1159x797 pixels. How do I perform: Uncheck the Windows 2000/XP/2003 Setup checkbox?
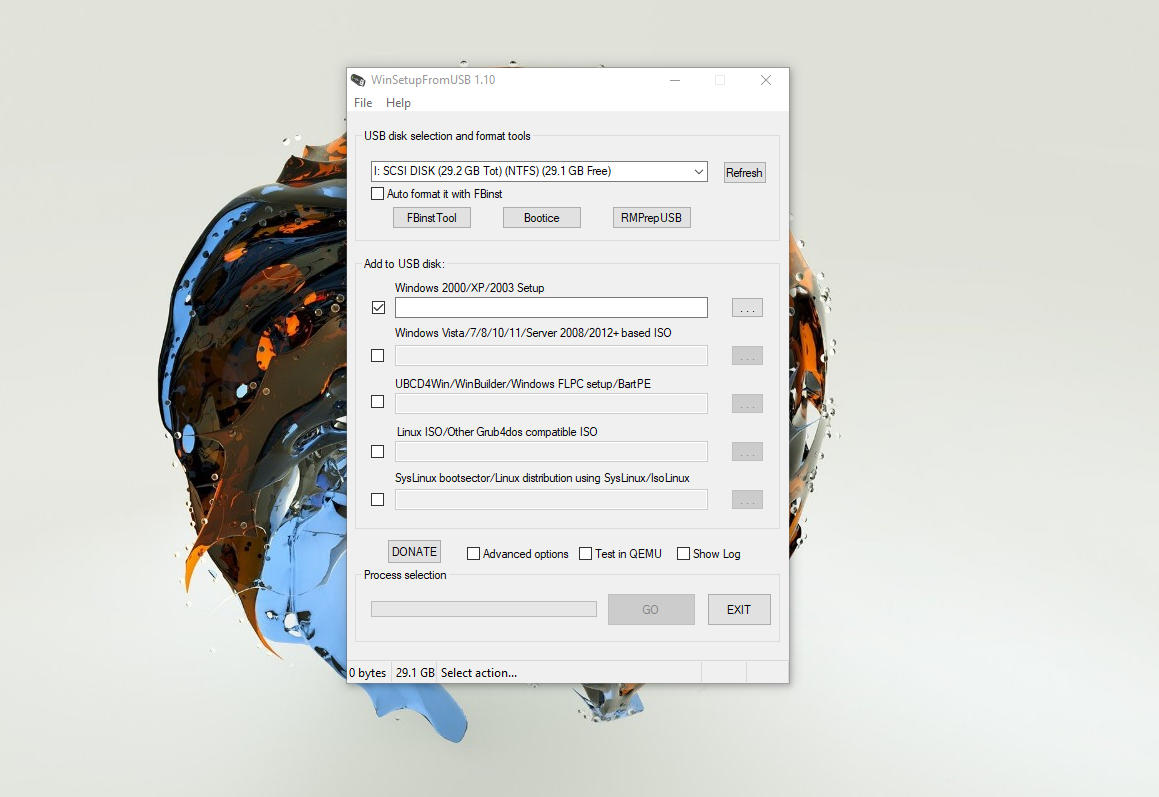[x=378, y=308]
